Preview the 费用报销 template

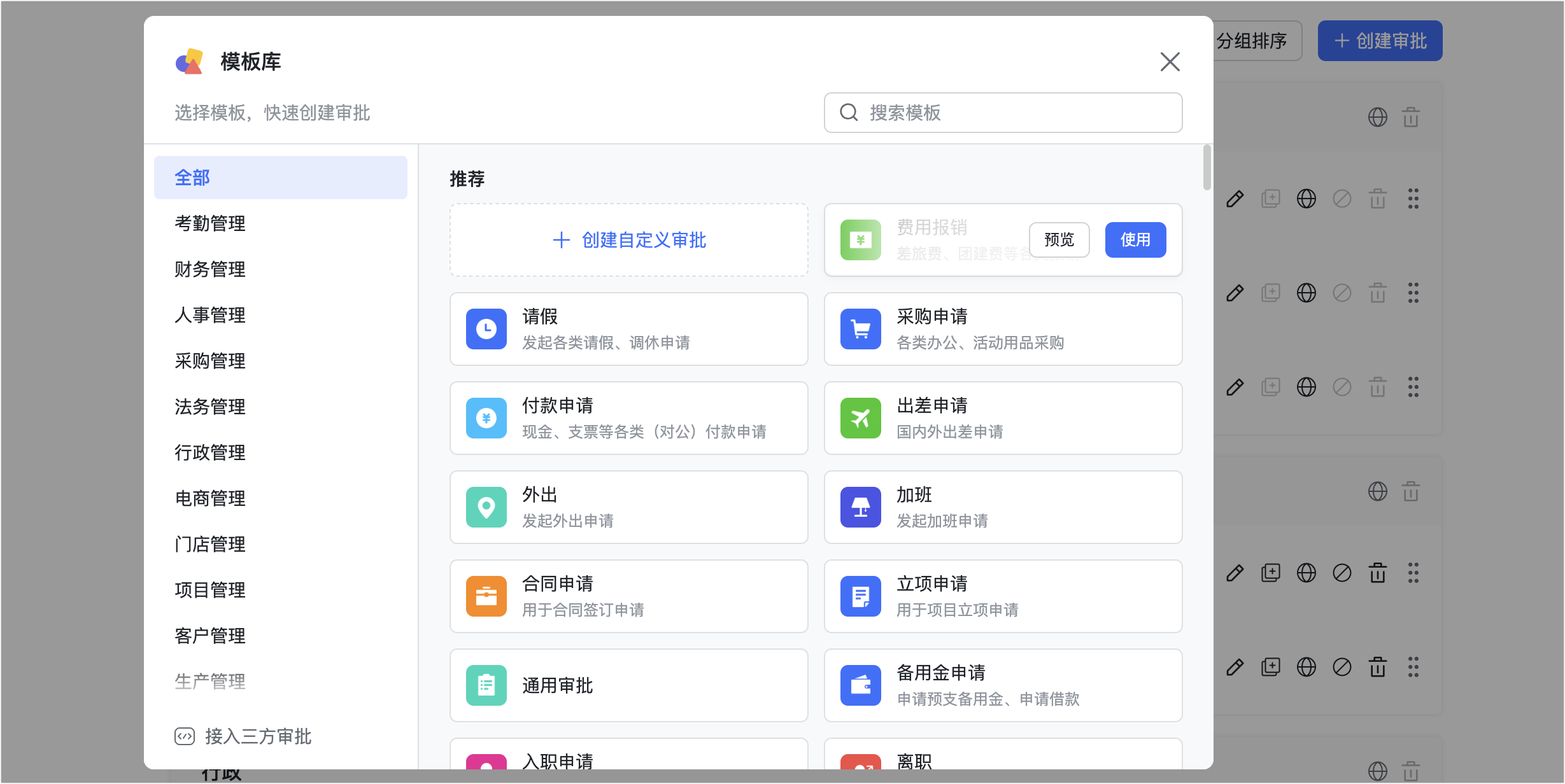click(1059, 240)
